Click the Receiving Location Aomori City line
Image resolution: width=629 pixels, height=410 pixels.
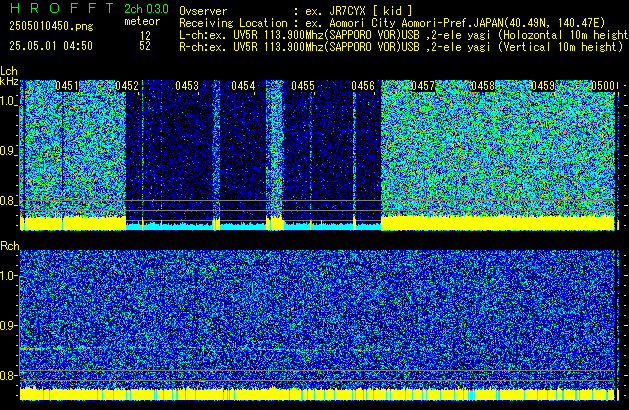392,23
